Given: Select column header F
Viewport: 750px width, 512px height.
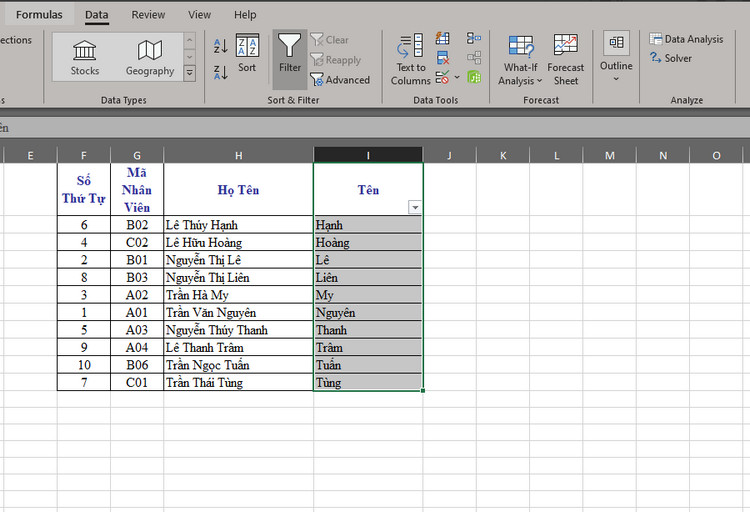Looking at the screenshot, I should click(84, 156).
